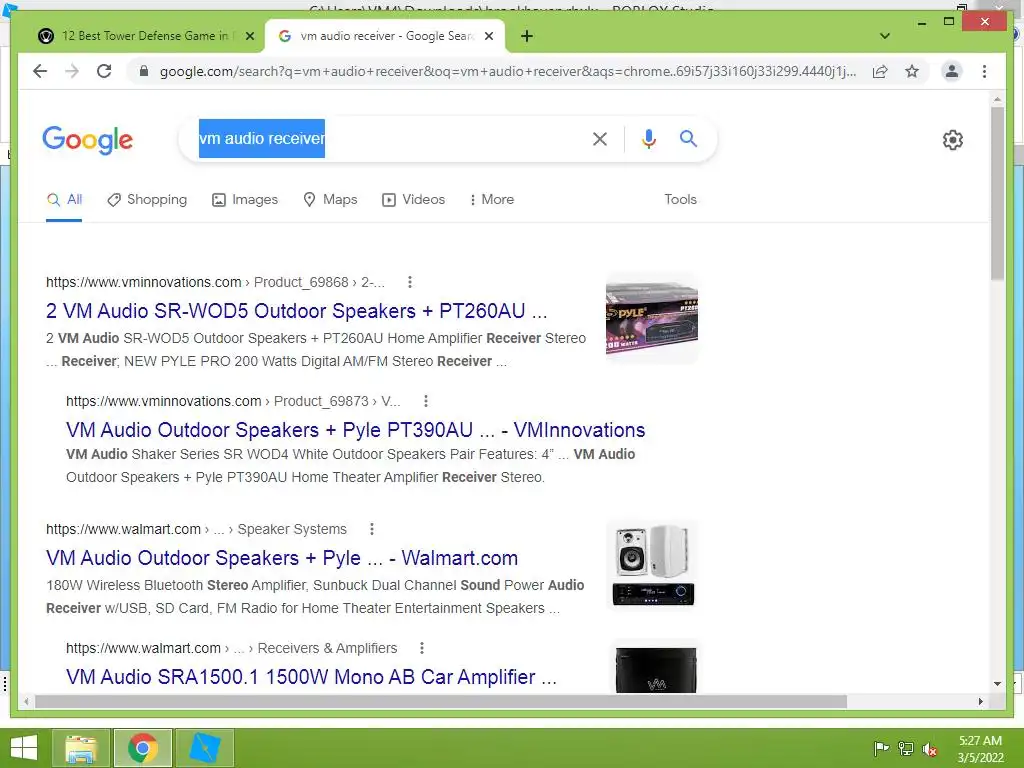Click the browser forward arrow
Viewport: 1024px width, 768px height.
pyautogui.click(x=72, y=71)
